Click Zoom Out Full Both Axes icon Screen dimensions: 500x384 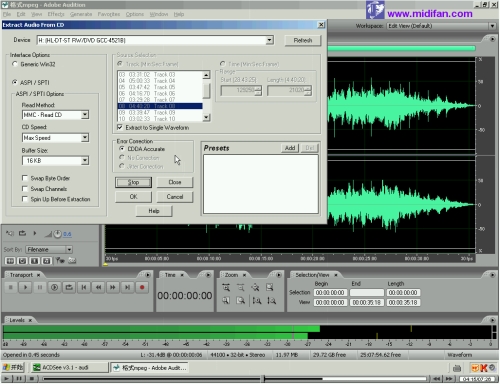coord(255,287)
